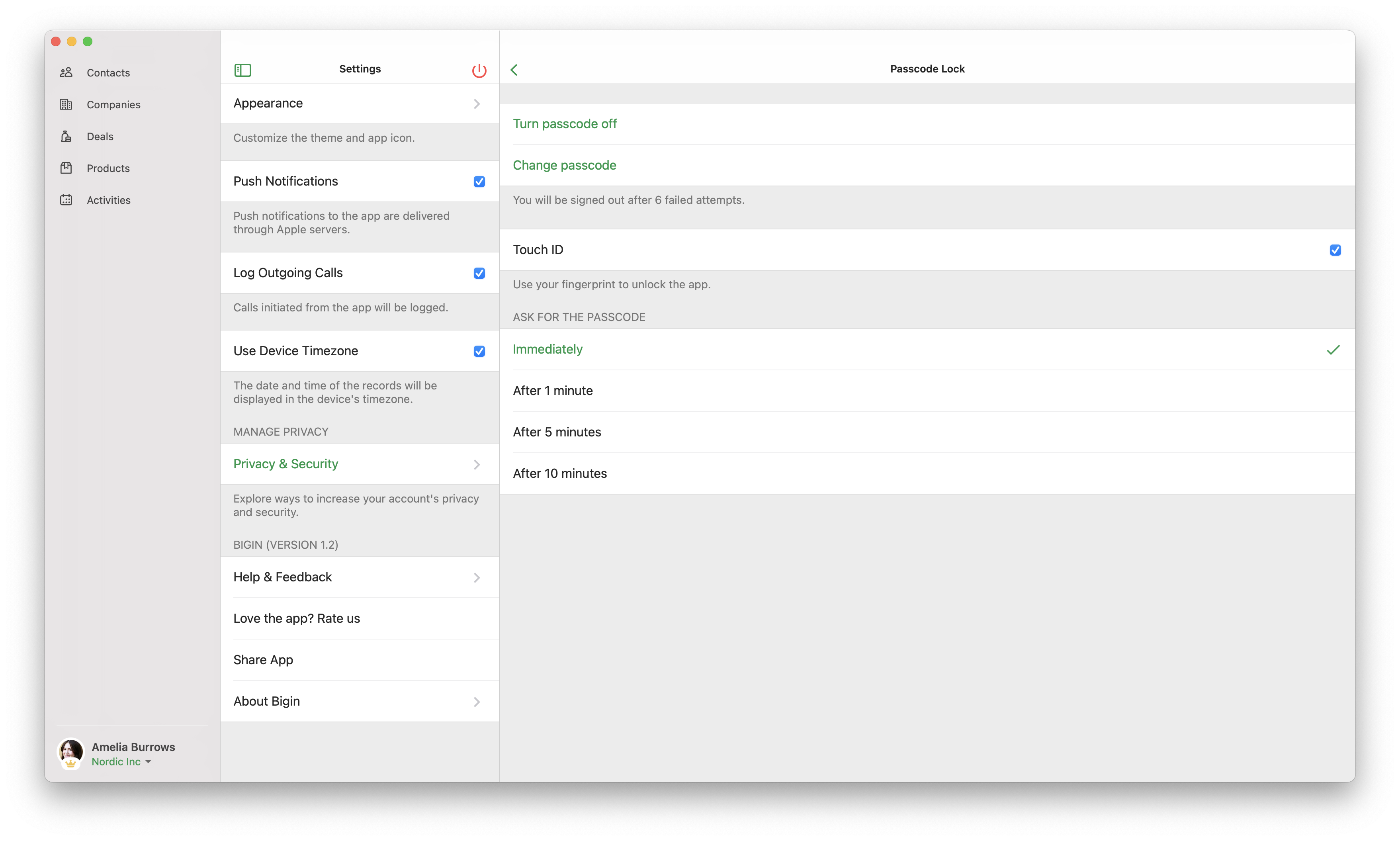This screenshot has height=841, width=1400.
Task: Click the Turn passcode off link
Action: tap(564, 124)
